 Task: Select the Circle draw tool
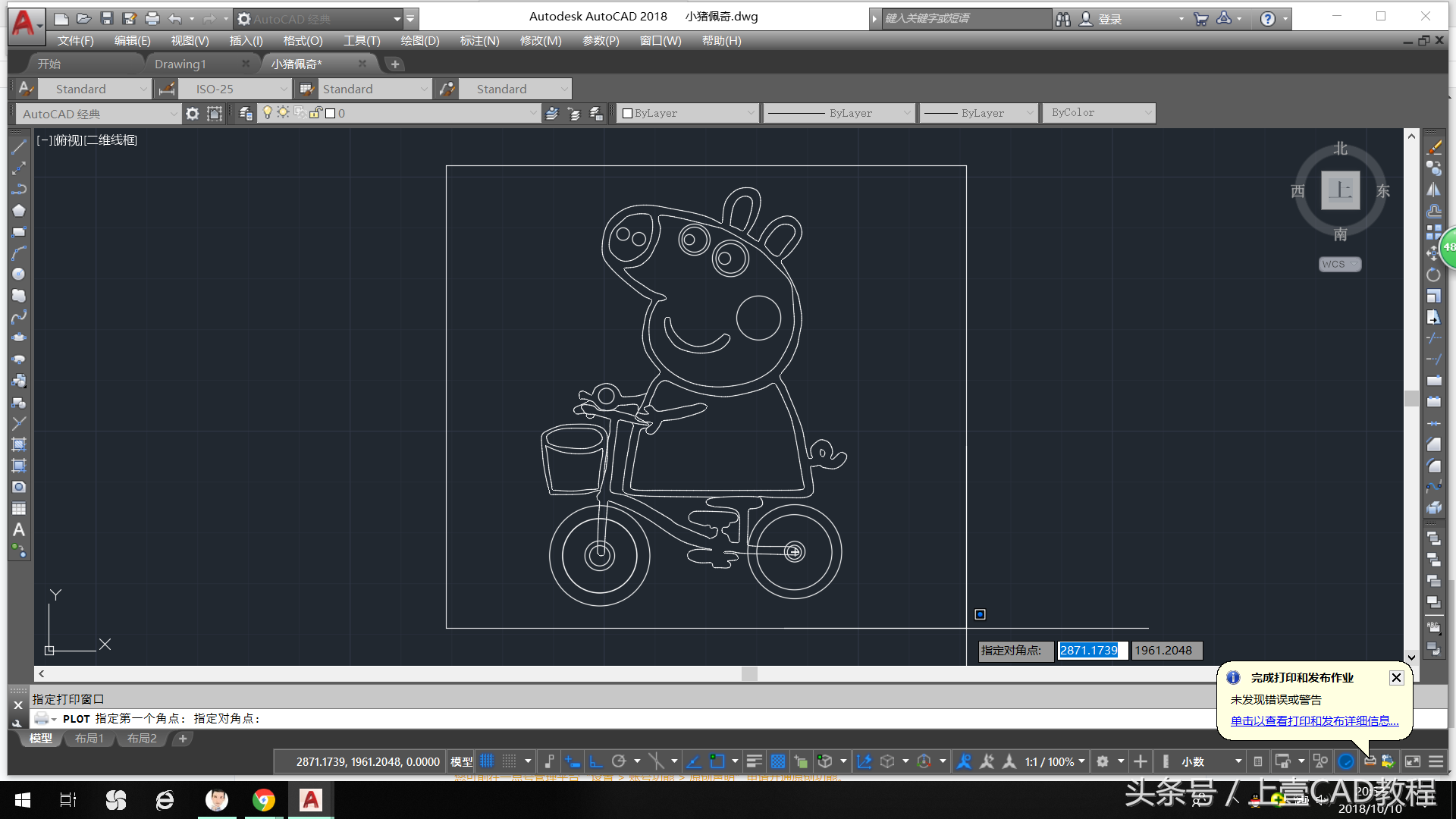click(19, 274)
